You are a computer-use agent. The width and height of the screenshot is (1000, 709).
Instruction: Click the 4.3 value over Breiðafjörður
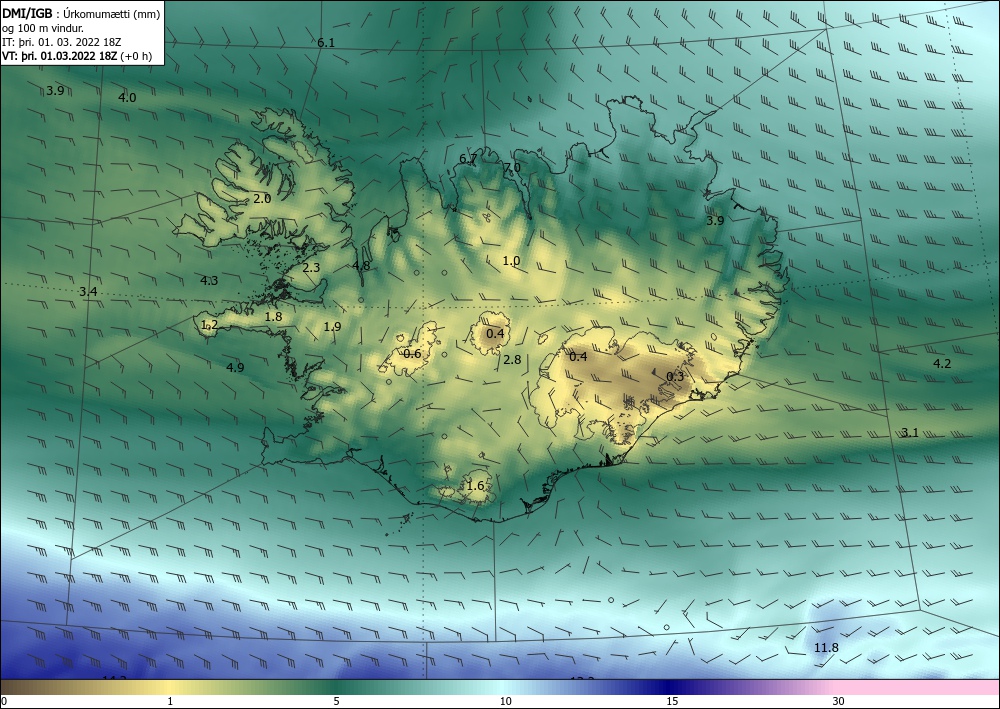click(x=209, y=281)
